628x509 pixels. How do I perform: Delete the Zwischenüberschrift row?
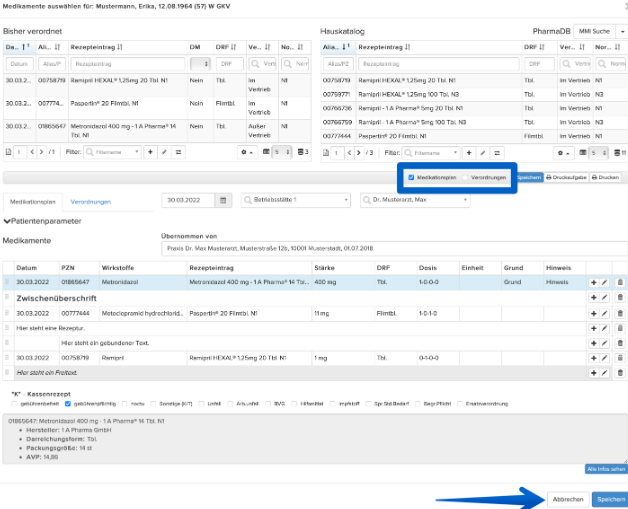coord(620,298)
